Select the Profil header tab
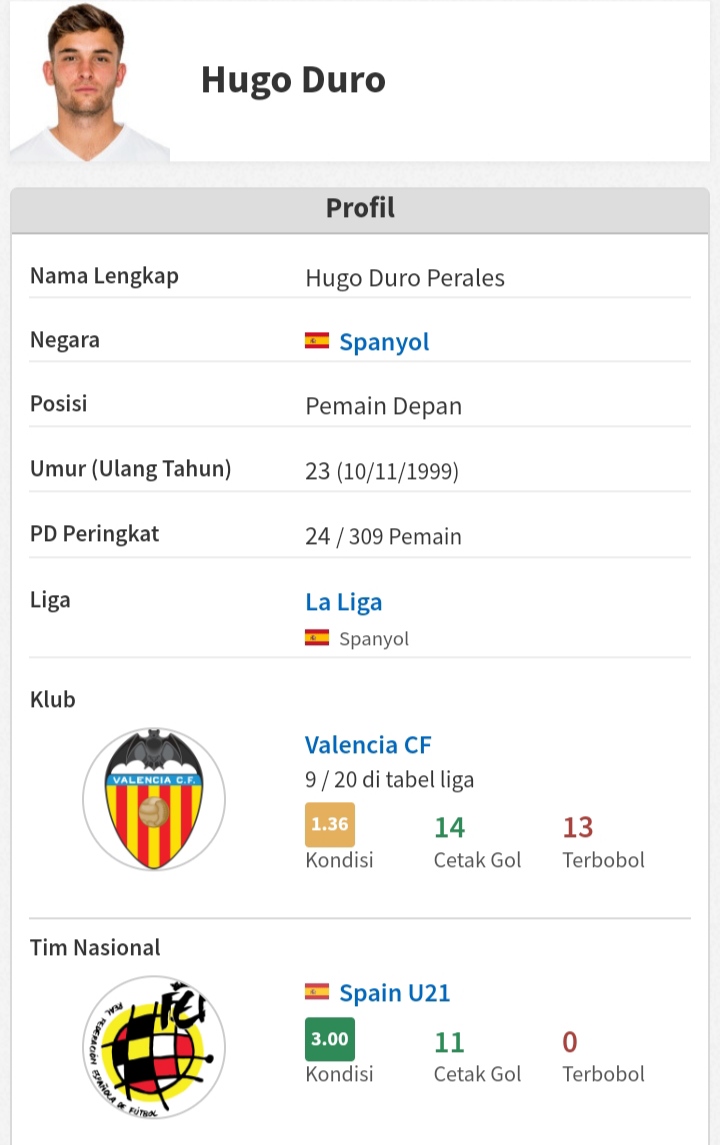Image resolution: width=720 pixels, height=1145 pixels. (x=358, y=208)
